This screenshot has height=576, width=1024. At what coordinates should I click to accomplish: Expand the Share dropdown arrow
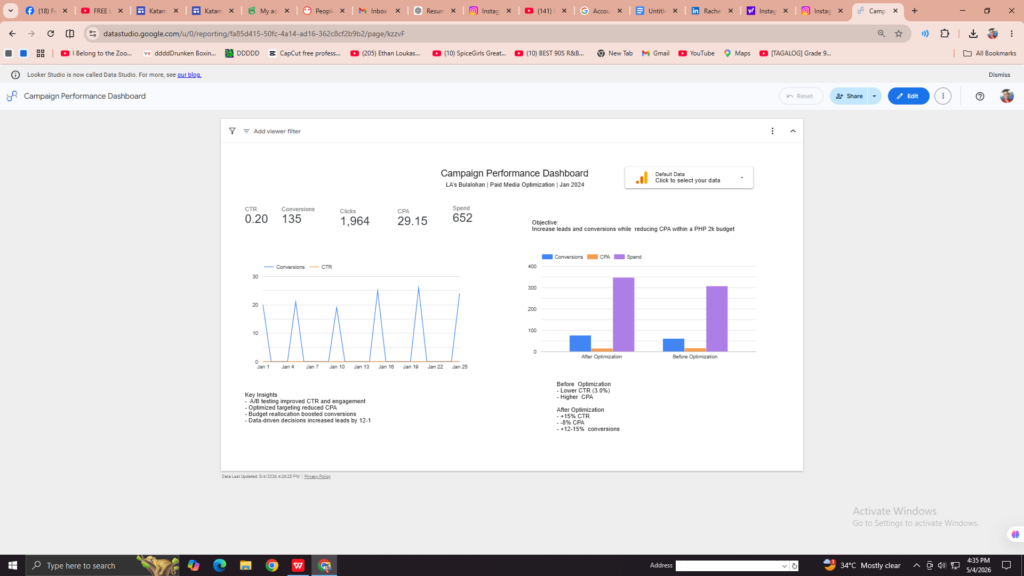(x=874, y=96)
